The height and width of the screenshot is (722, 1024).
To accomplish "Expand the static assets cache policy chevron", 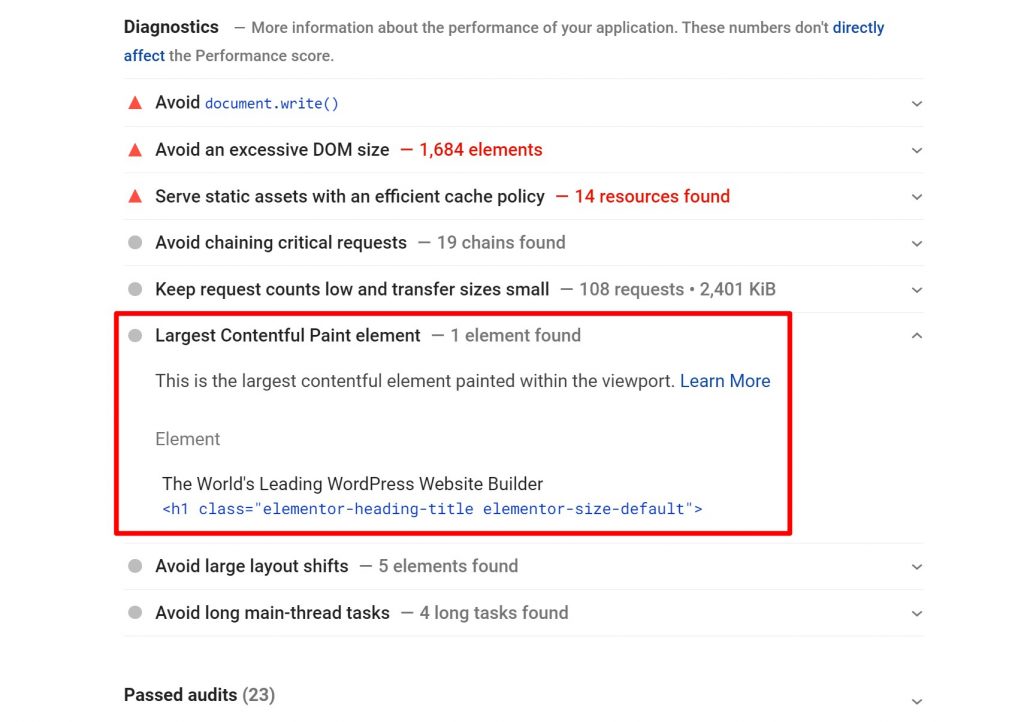I will (917, 197).
